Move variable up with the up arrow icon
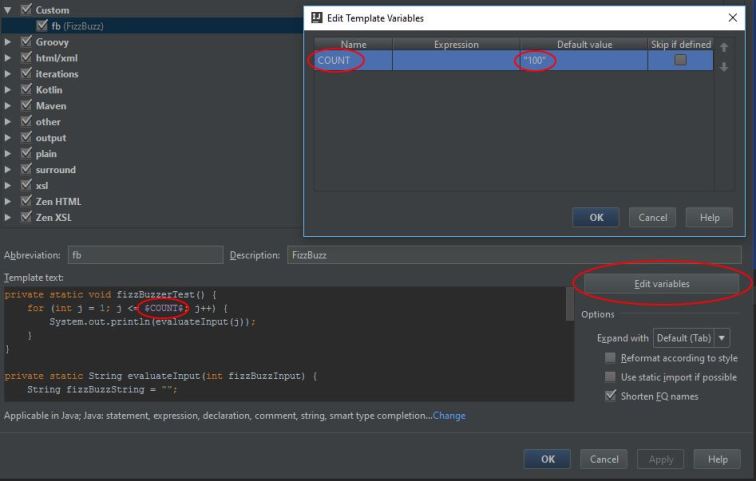 [x=724, y=47]
